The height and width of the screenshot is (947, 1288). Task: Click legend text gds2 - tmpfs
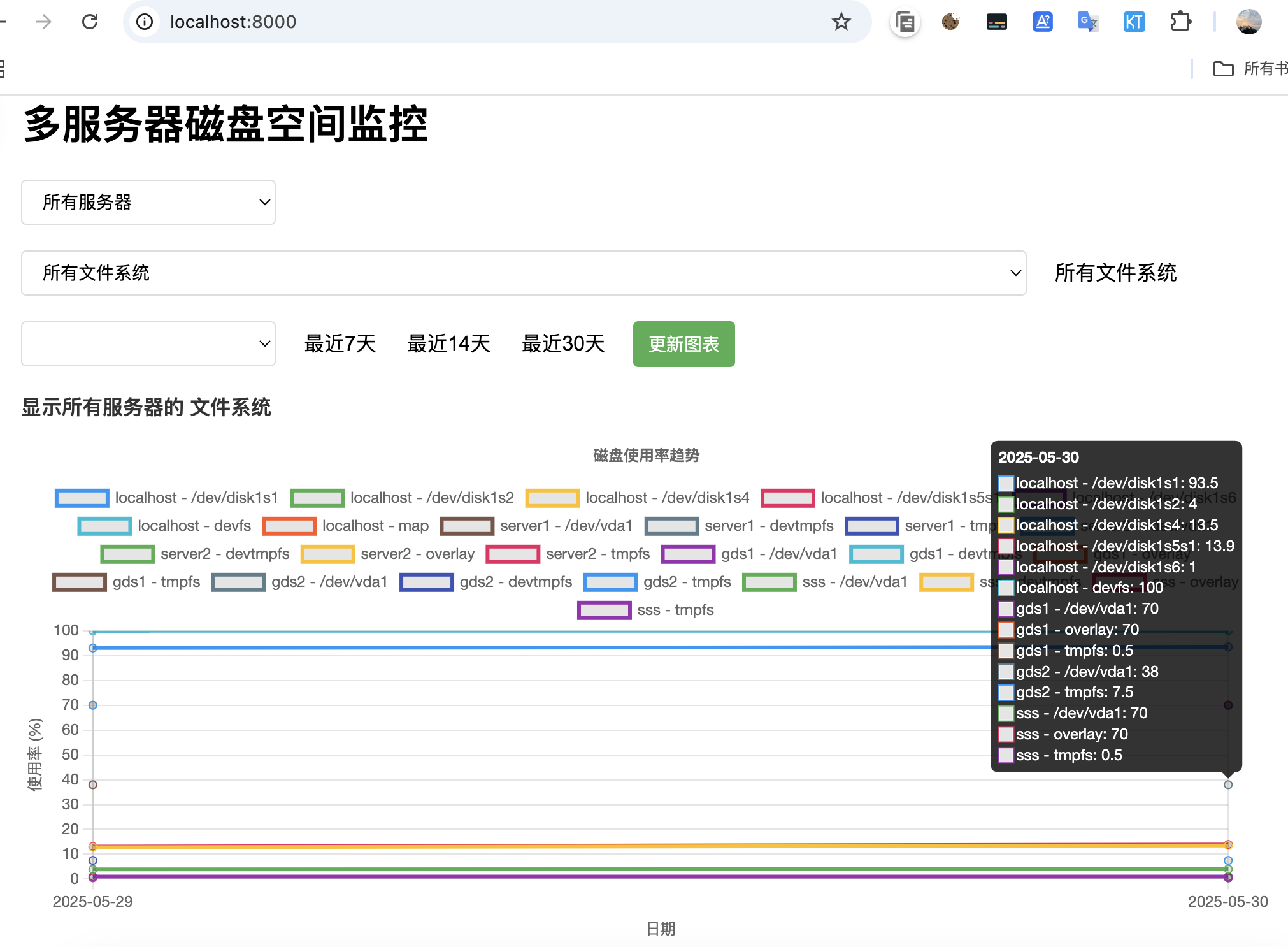[687, 582]
